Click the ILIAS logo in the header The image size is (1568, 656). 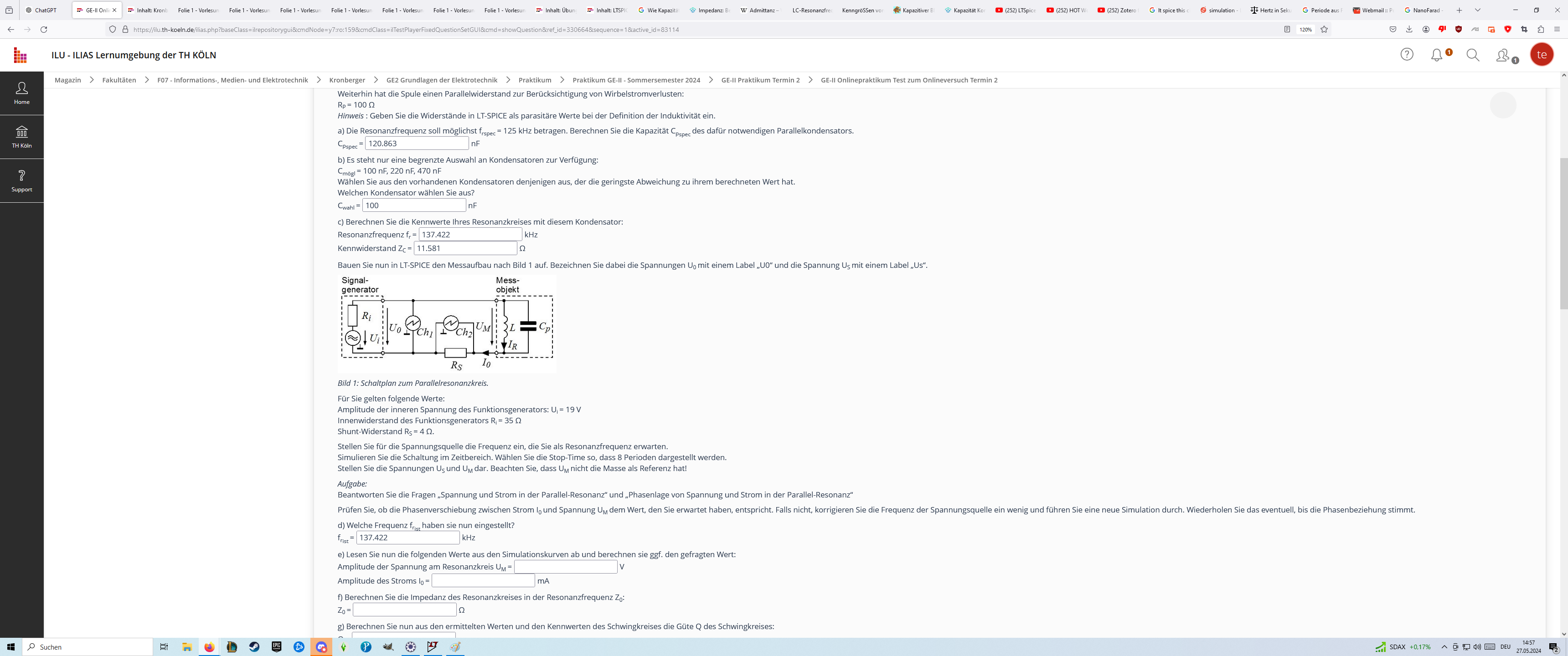coord(20,56)
